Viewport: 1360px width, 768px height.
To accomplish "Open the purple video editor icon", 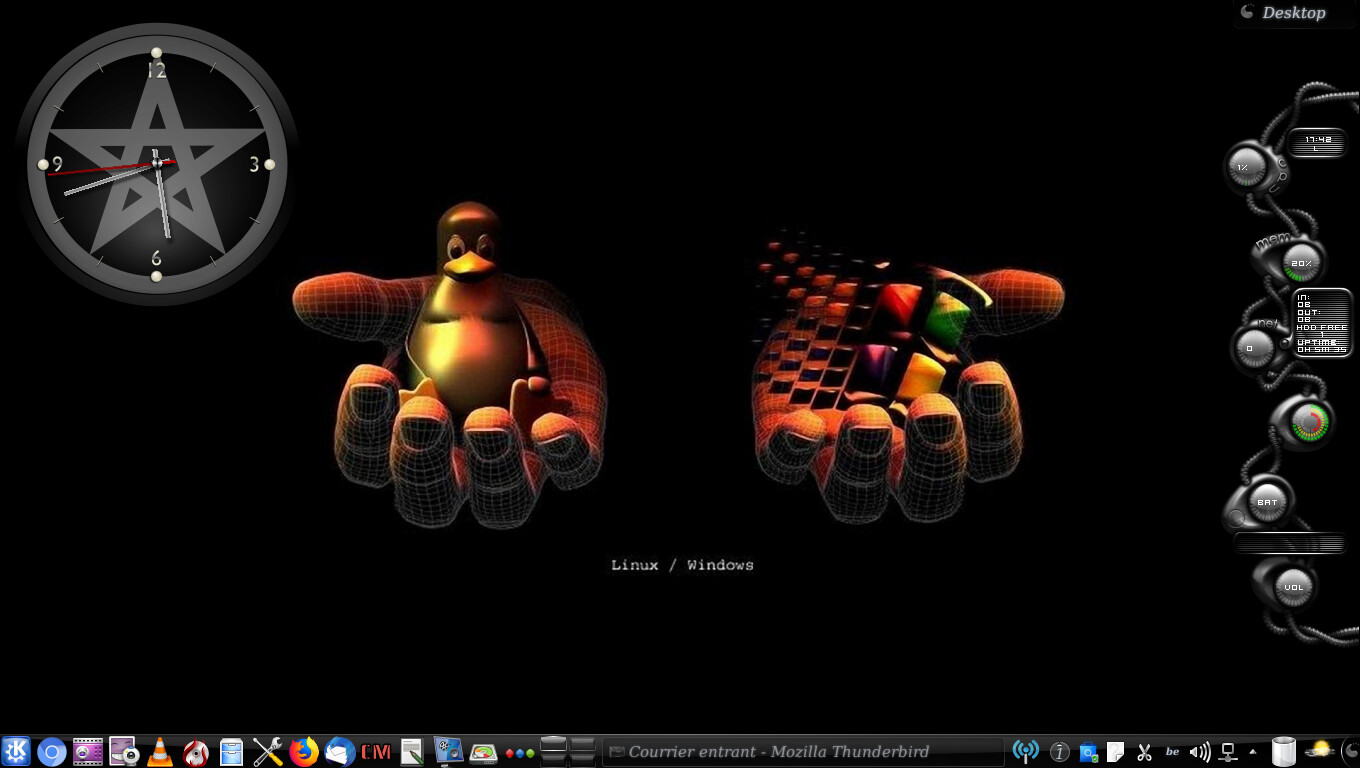I will [x=88, y=751].
